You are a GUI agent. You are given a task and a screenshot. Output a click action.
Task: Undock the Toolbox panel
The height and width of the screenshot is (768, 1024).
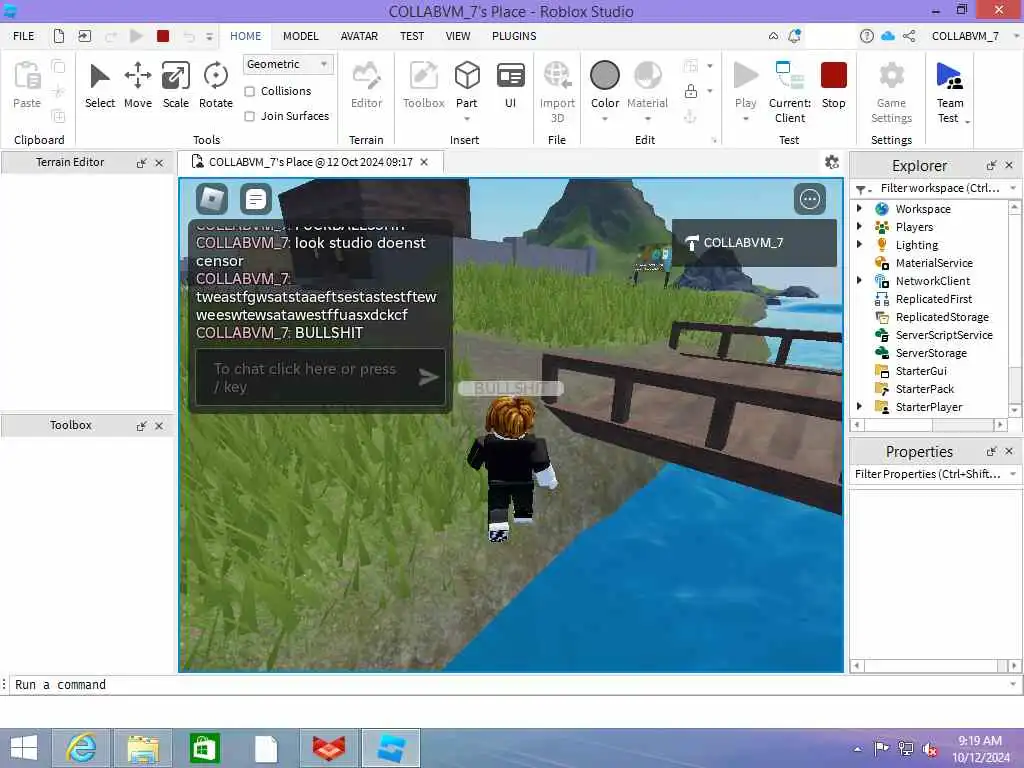[x=141, y=426]
